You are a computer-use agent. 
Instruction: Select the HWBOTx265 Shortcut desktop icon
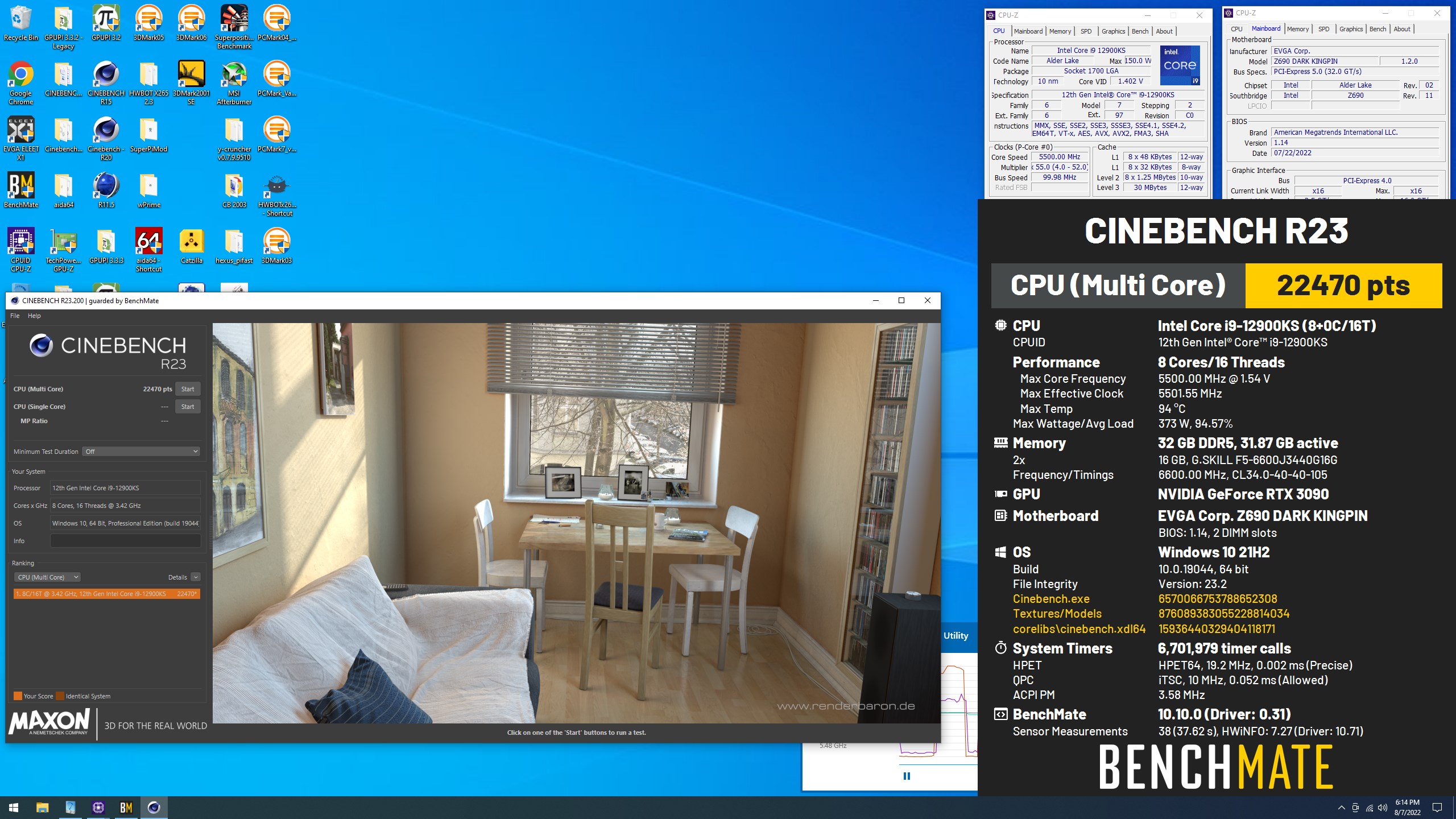277,195
